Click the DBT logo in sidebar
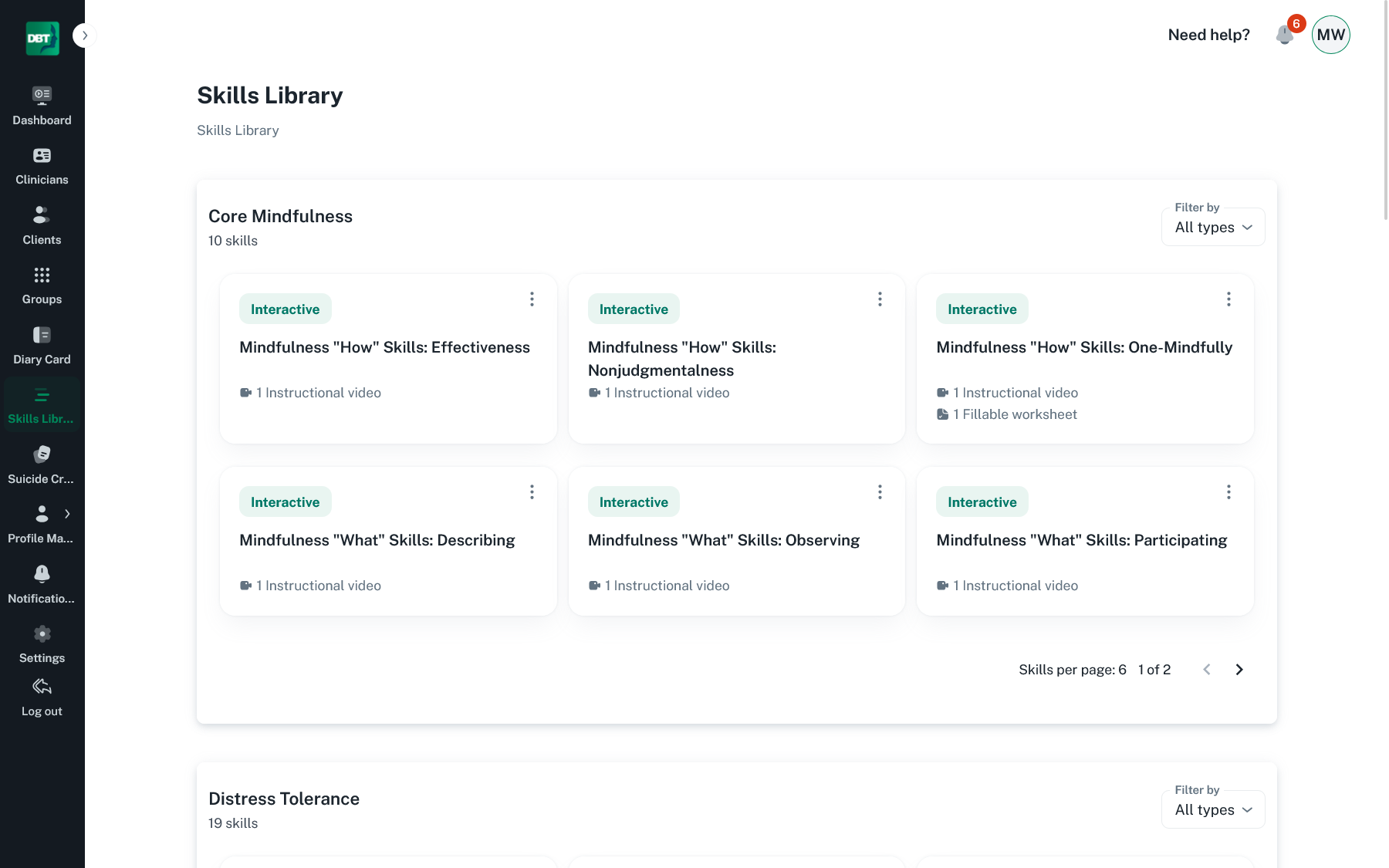 point(42,38)
